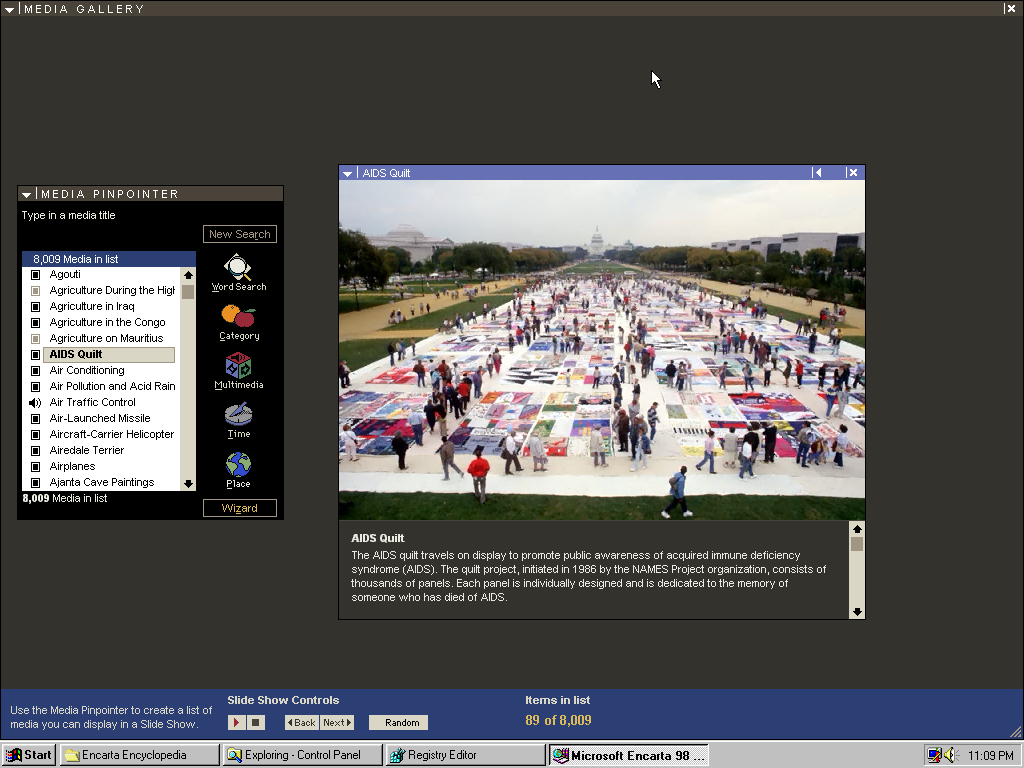The image size is (1024, 768).
Task: Stop the slide show
Action: 256,722
